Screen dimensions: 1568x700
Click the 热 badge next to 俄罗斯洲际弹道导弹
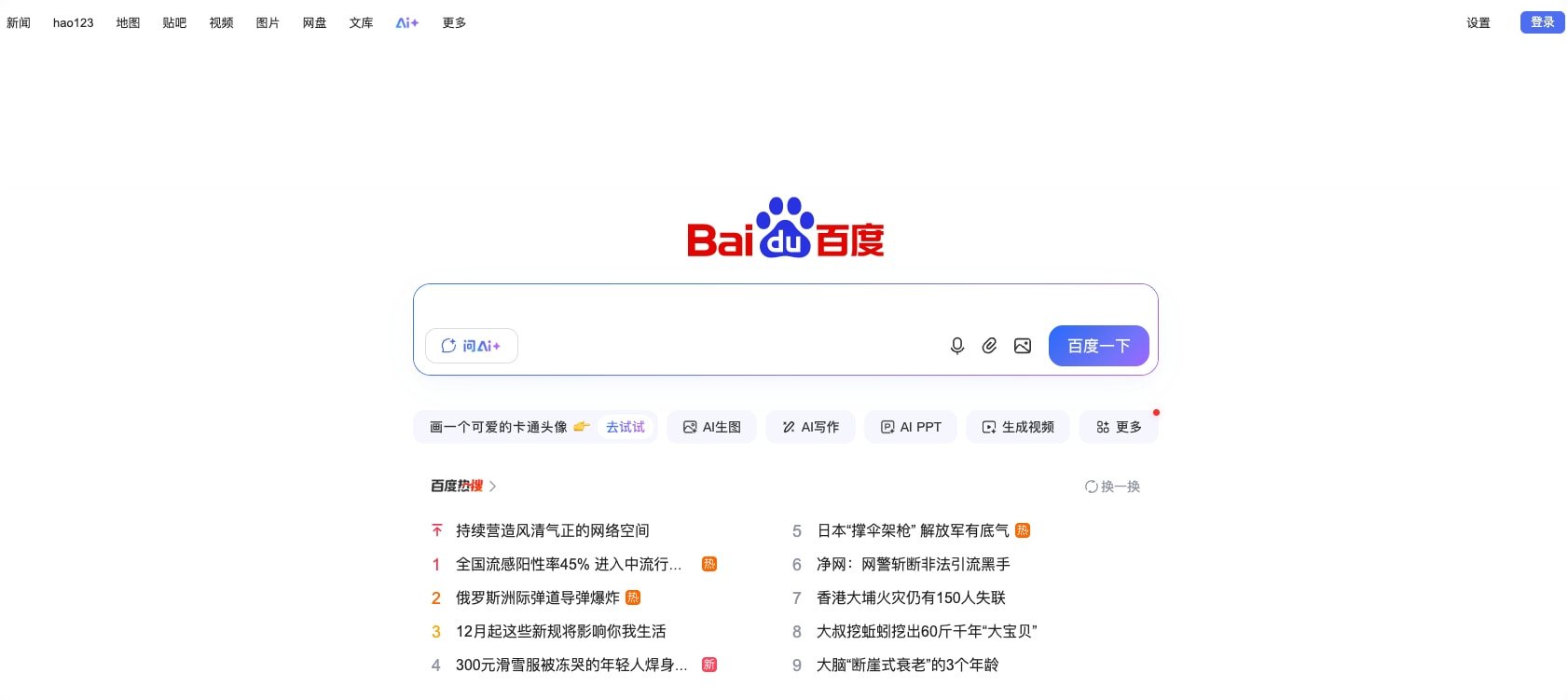pyautogui.click(x=633, y=597)
